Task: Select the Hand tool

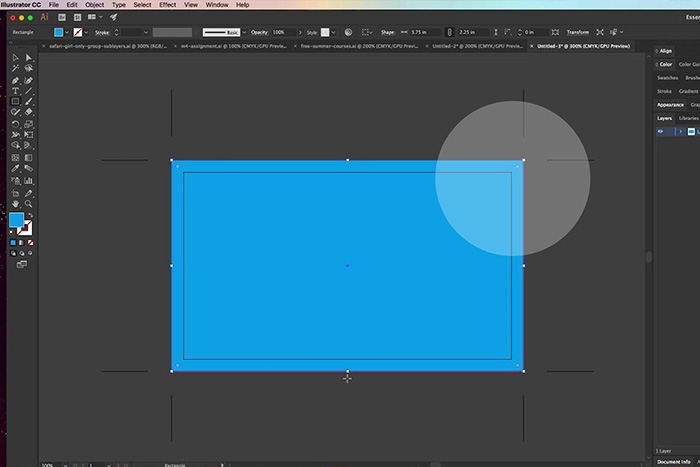Action: (x=15, y=204)
